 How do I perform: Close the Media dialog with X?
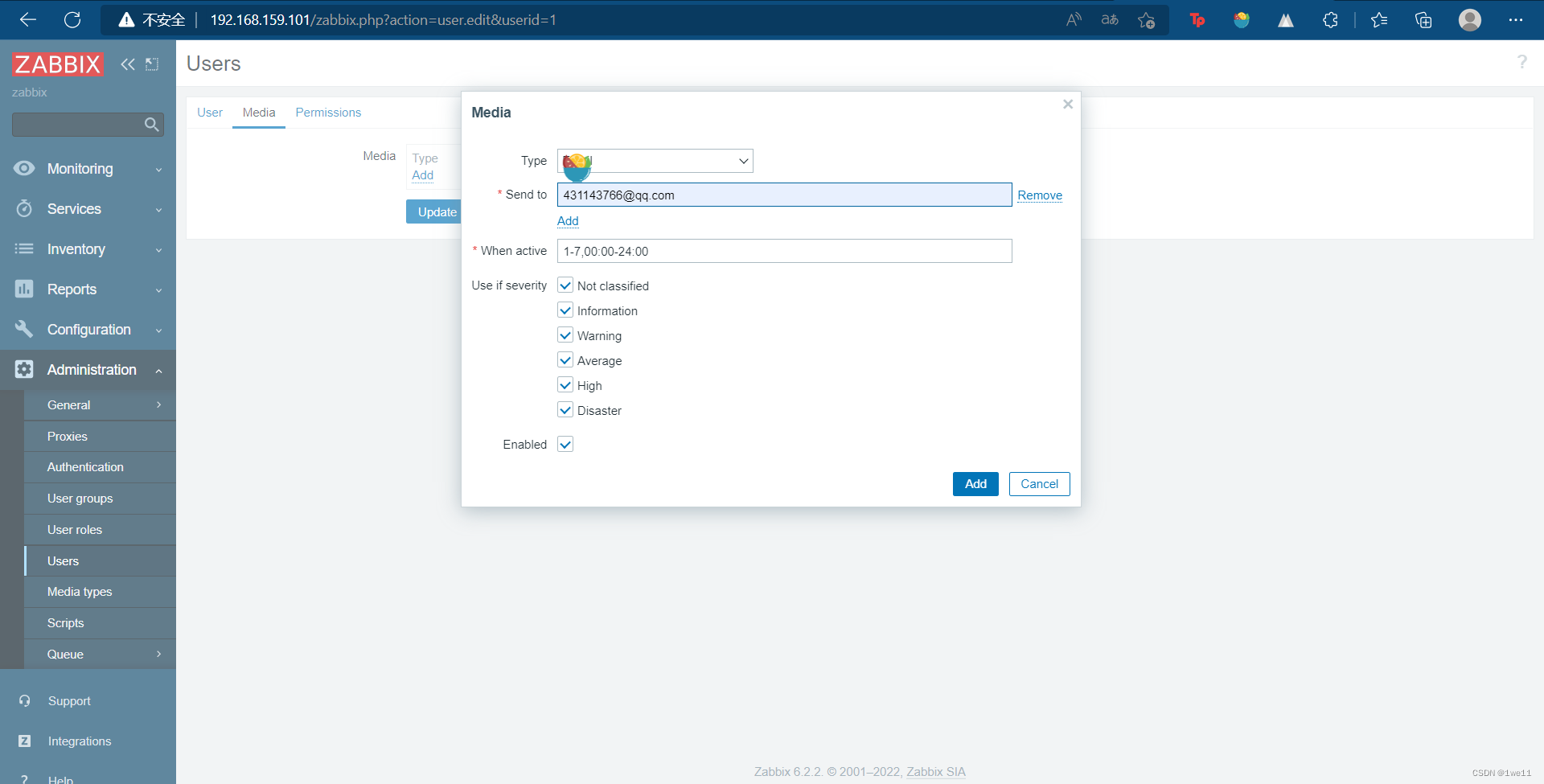(x=1068, y=105)
